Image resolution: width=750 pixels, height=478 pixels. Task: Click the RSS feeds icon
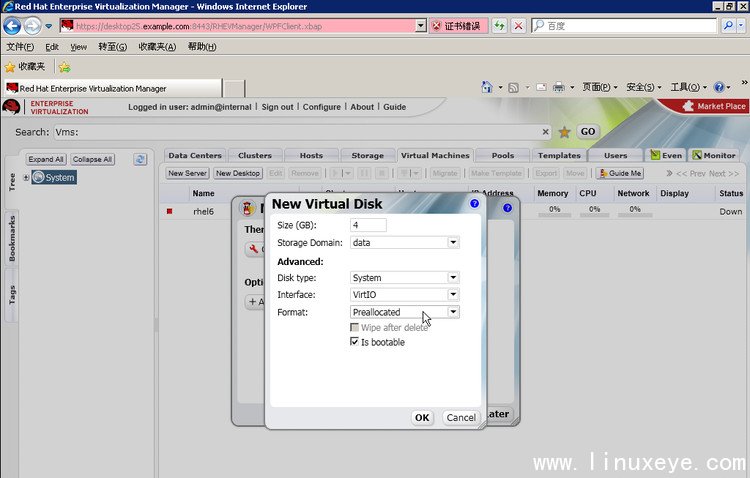coord(513,88)
